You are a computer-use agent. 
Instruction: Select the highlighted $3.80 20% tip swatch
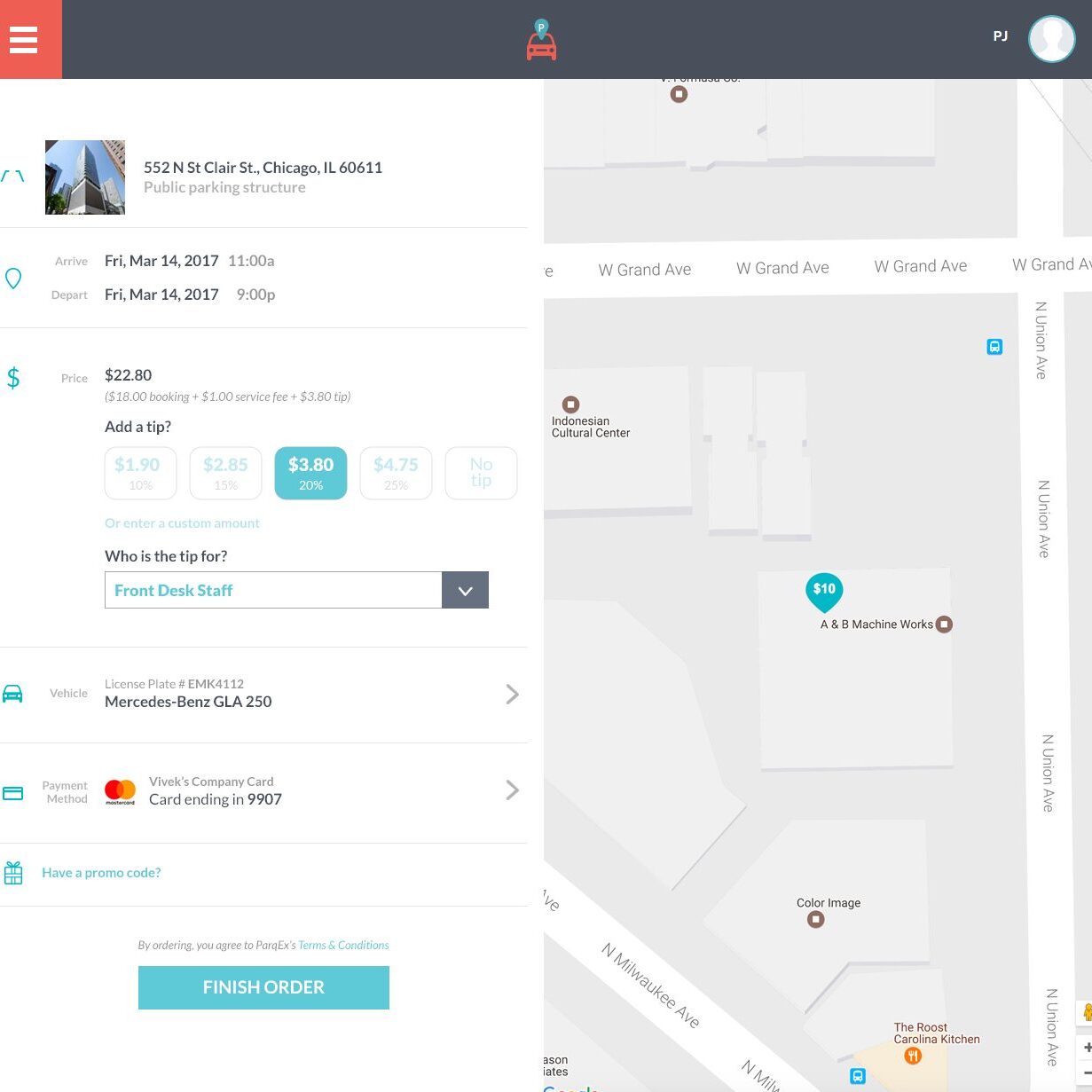[310, 473]
